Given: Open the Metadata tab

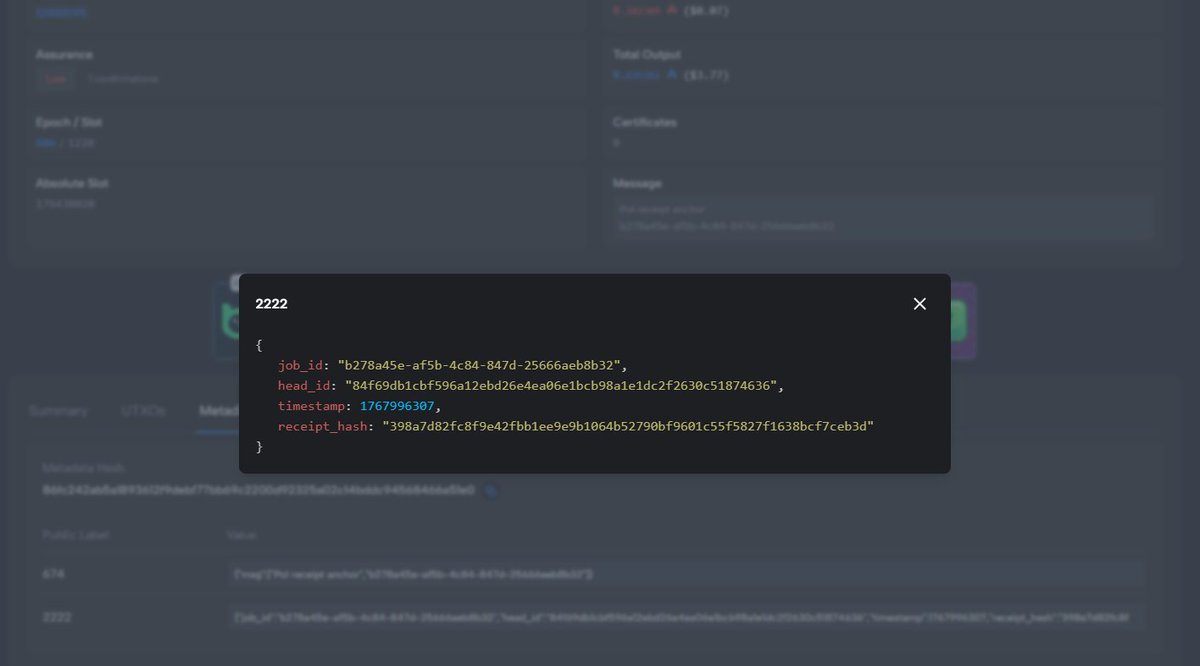Looking at the screenshot, I should tap(222, 410).
